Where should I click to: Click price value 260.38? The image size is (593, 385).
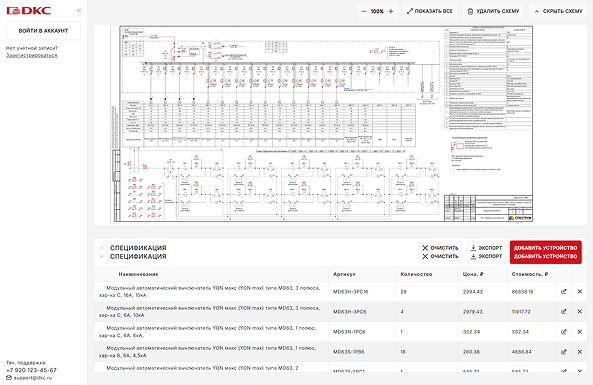pos(471,352)
